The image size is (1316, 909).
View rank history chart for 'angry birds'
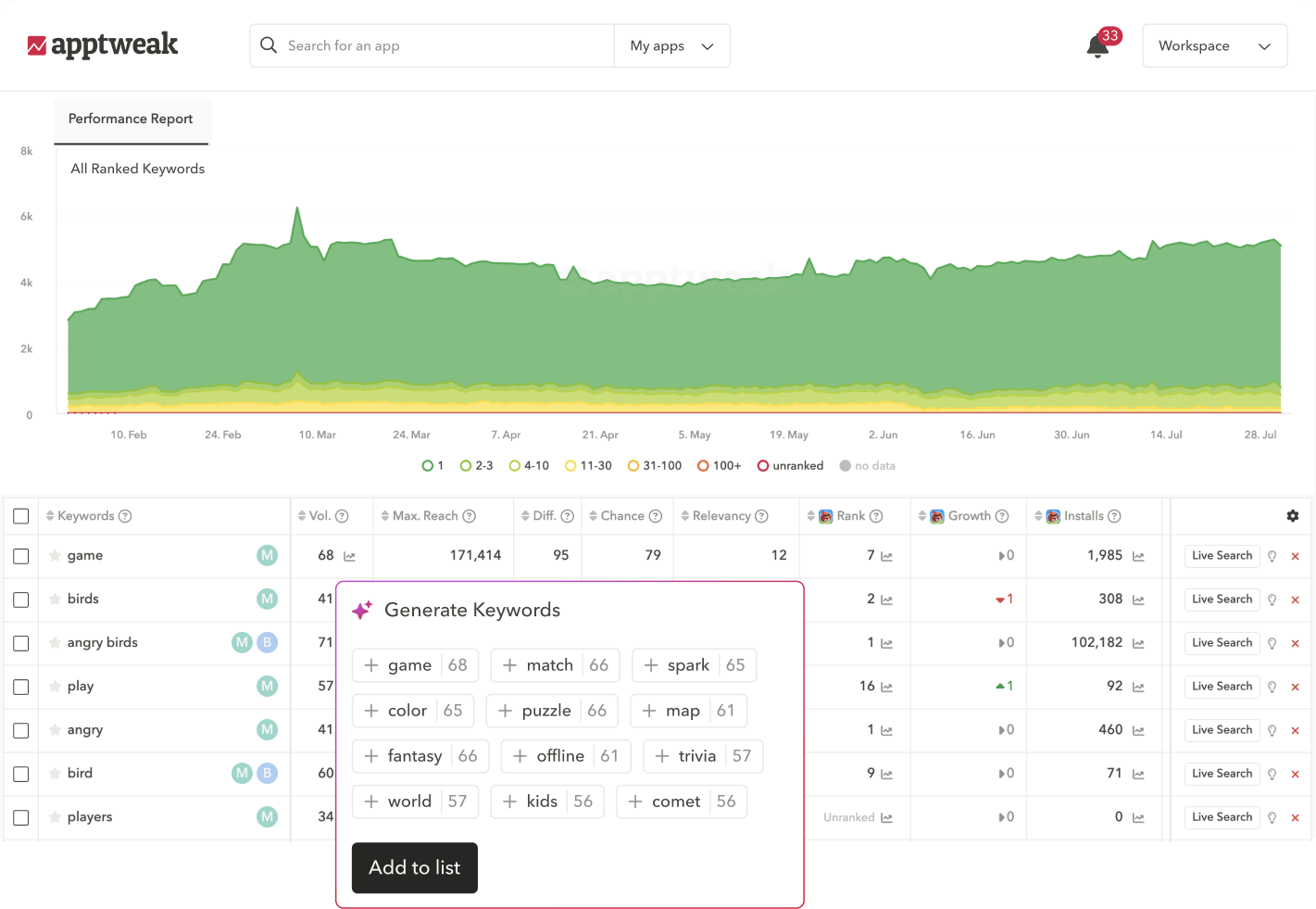coord(886,644)
